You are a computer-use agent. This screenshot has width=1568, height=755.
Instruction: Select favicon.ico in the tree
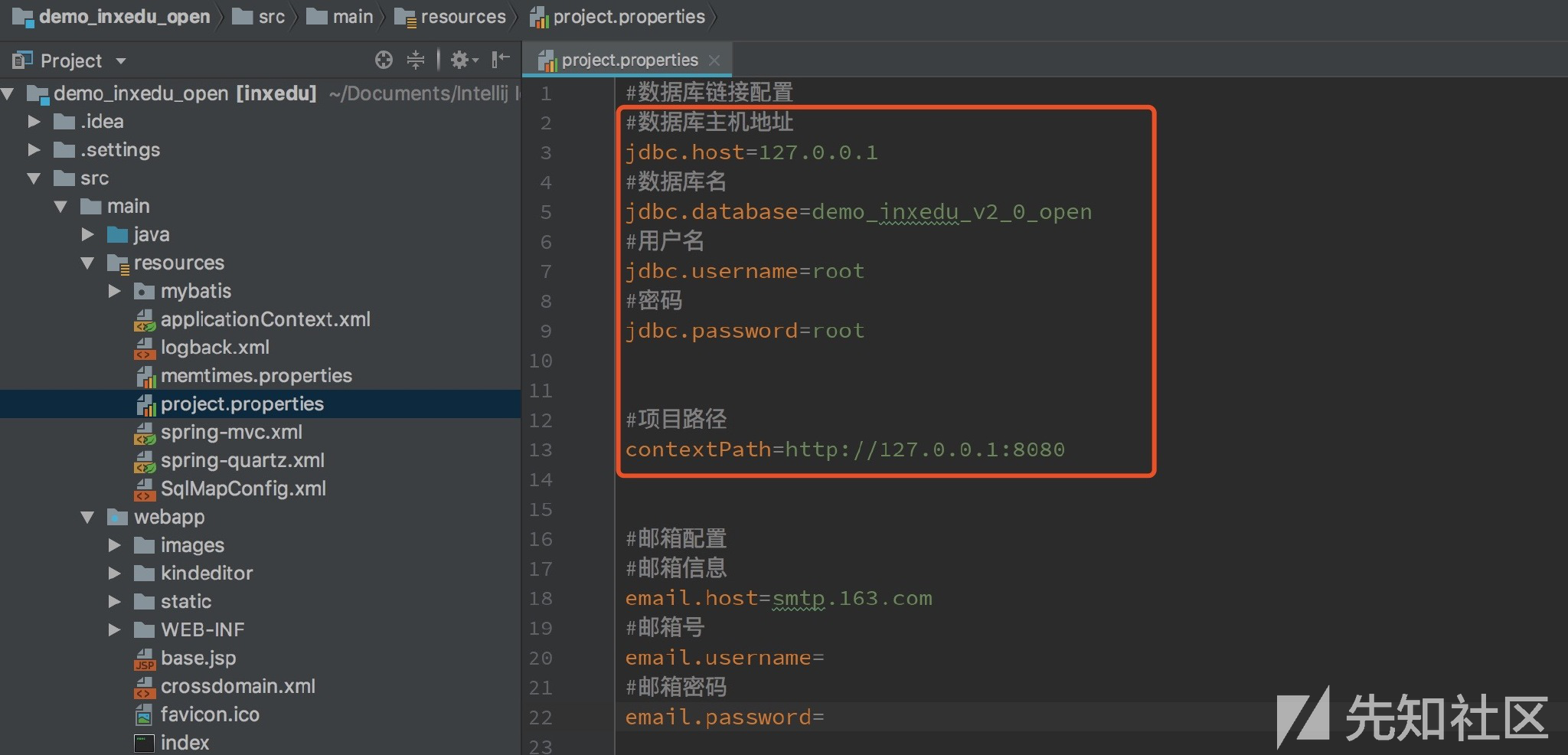click(210, 714)
